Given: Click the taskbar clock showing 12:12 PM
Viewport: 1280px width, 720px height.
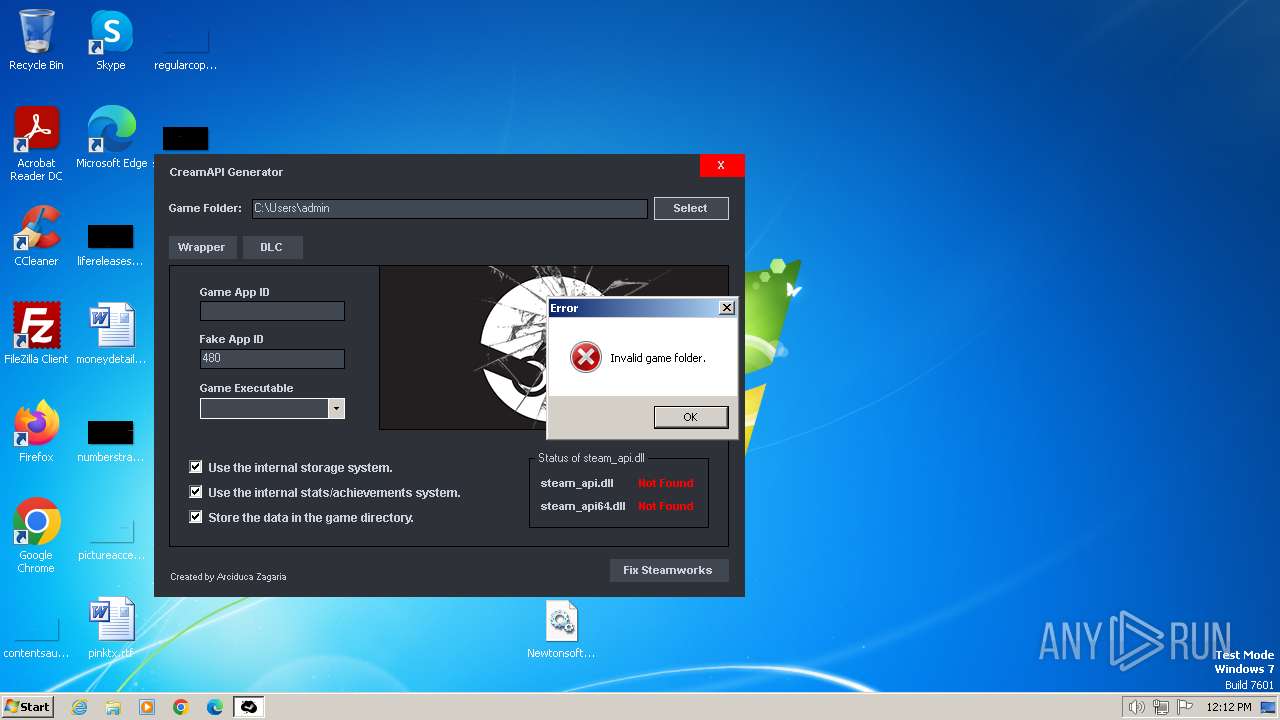Looking at the screenshot, I should 1229,707.
